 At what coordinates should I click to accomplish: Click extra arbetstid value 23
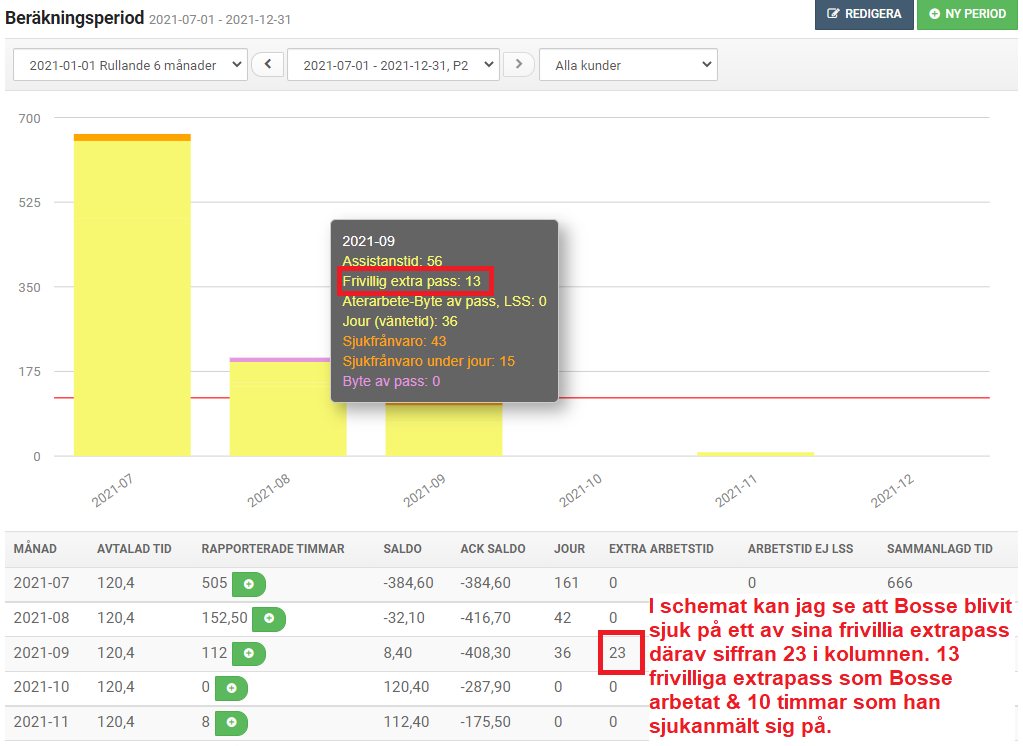[x=617, y=653]
